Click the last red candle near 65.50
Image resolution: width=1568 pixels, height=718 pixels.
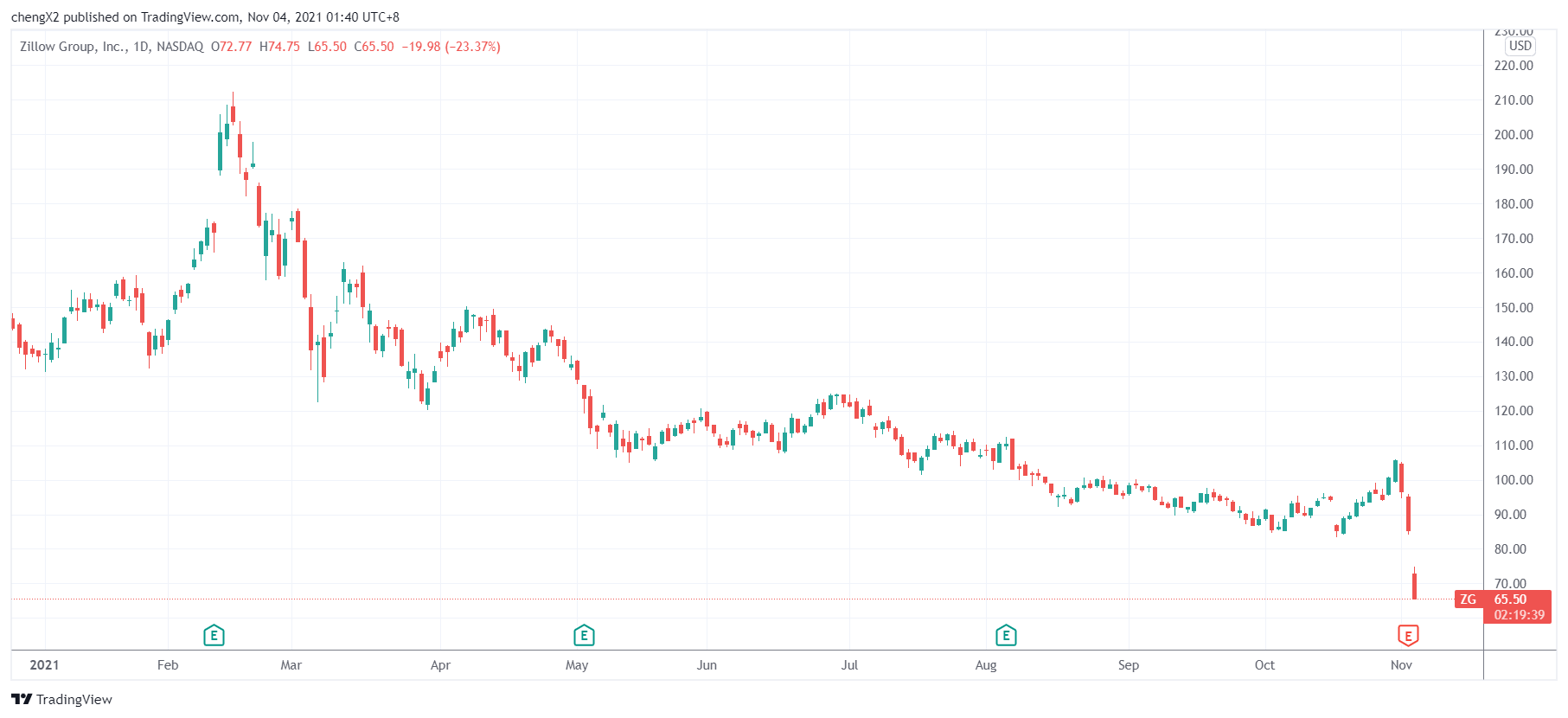pos(1414,586)
